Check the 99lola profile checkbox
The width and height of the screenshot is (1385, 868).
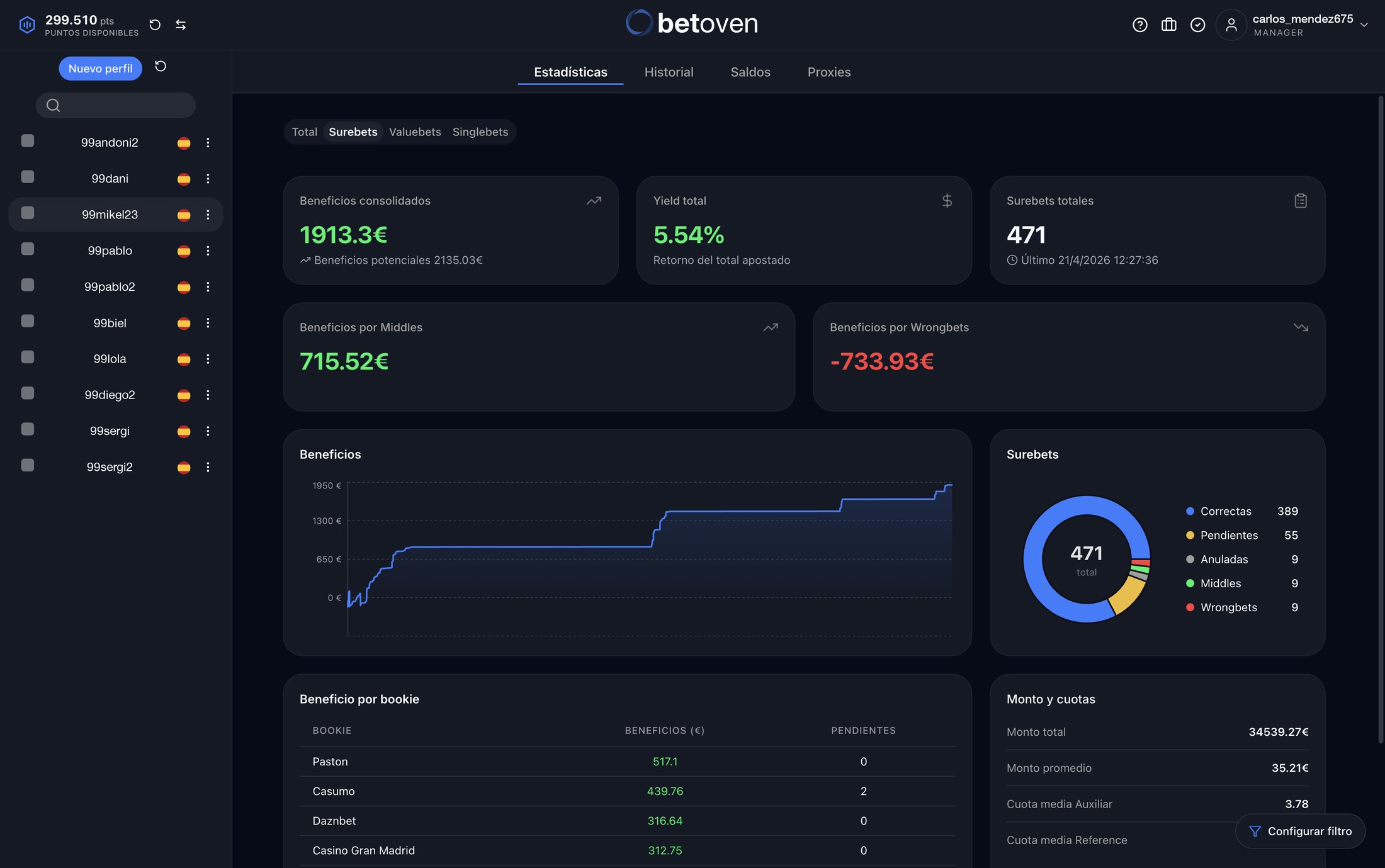click(x=28, y=357)
